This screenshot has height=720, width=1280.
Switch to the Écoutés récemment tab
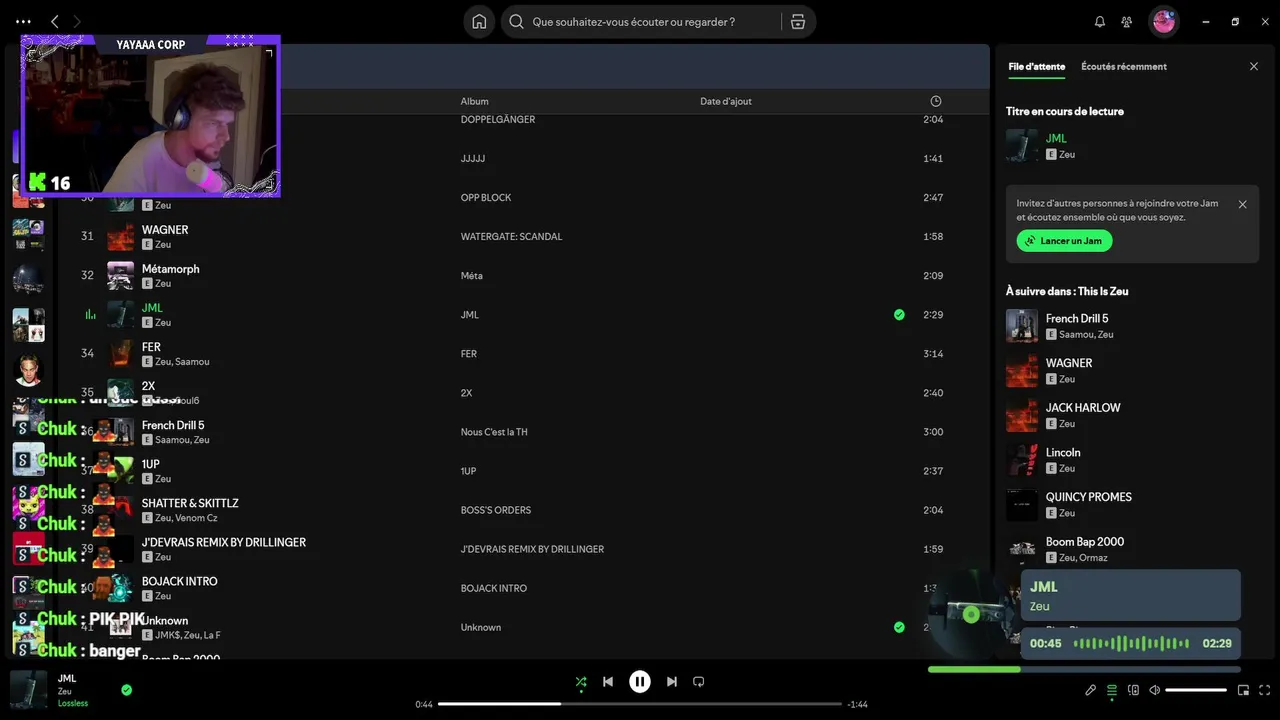pyautogui.click(x=1124, y=67)
